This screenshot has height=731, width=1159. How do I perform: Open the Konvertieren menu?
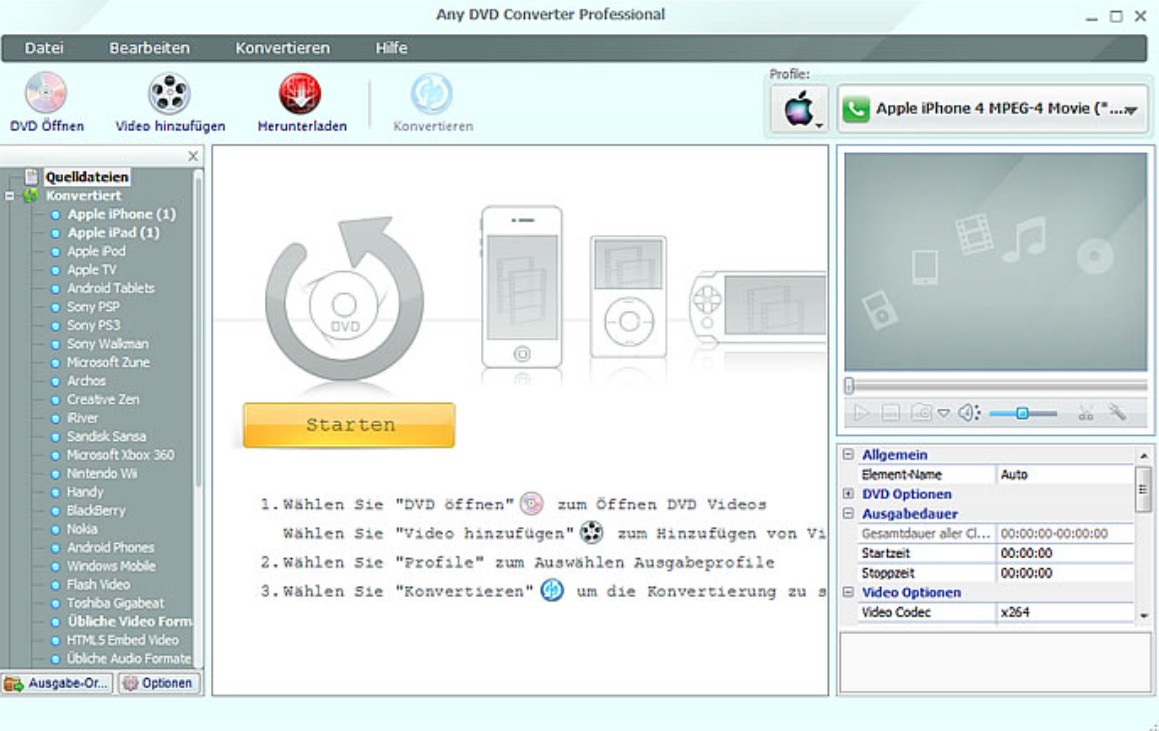(282, 48)
